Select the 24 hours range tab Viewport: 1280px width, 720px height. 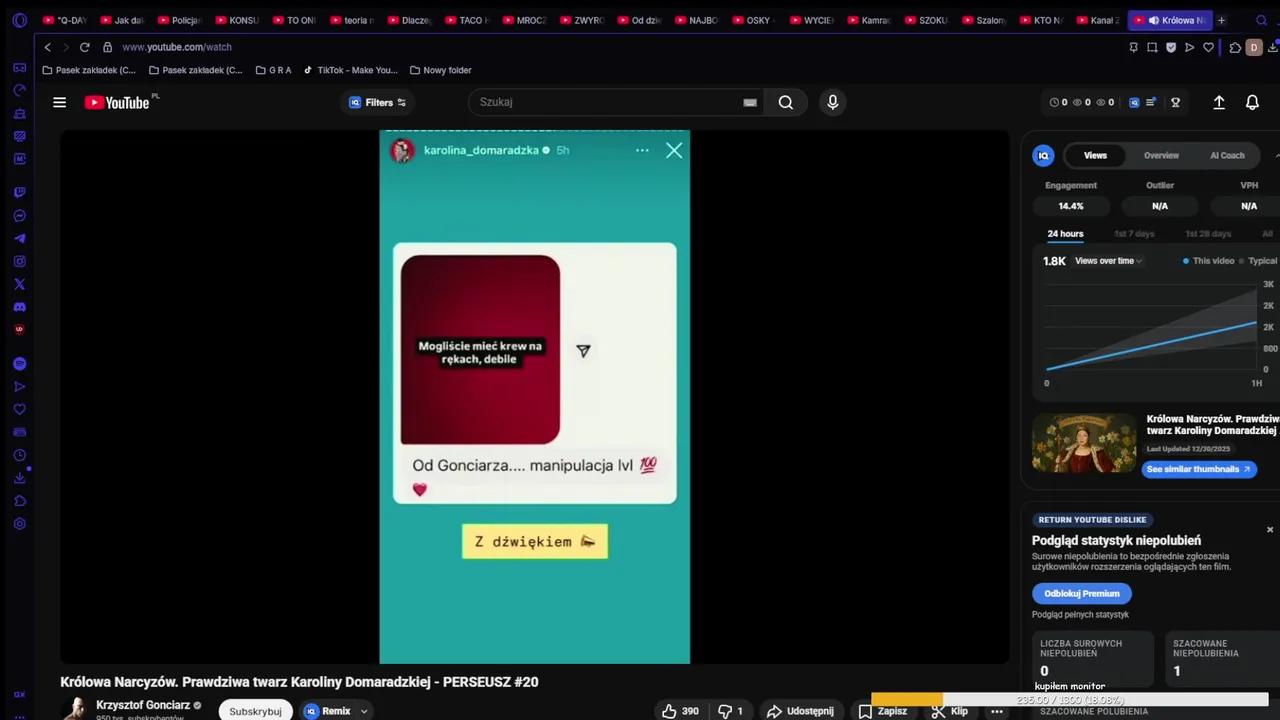pos(1065,234)
